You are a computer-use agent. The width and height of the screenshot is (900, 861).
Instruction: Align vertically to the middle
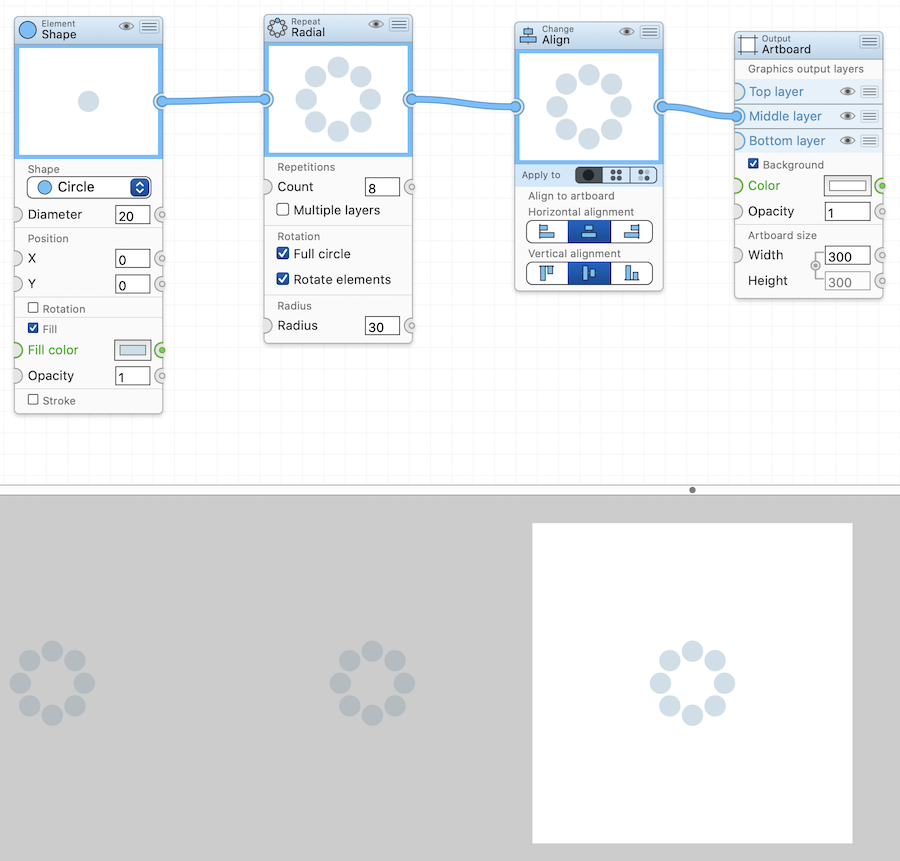(x=589, y=273)
